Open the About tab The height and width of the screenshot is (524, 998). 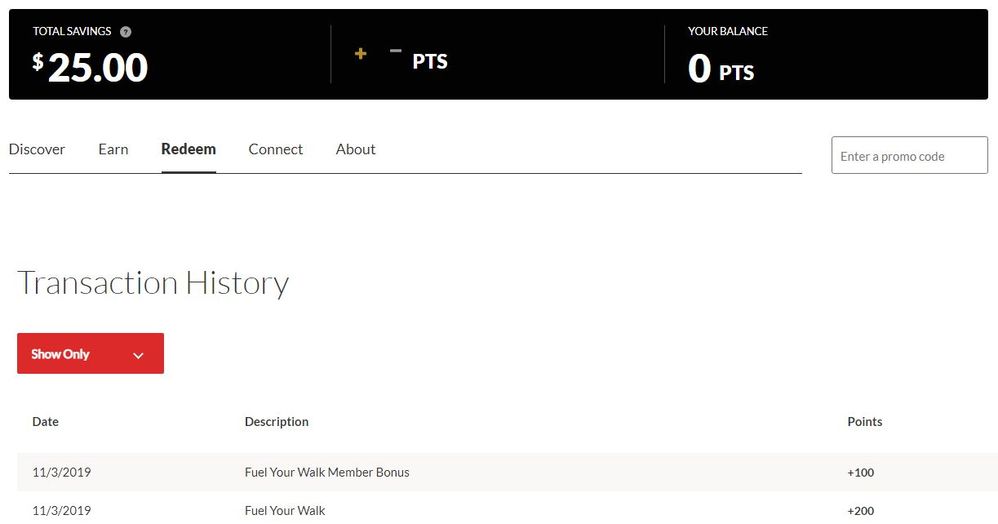[x=355, y=149]
